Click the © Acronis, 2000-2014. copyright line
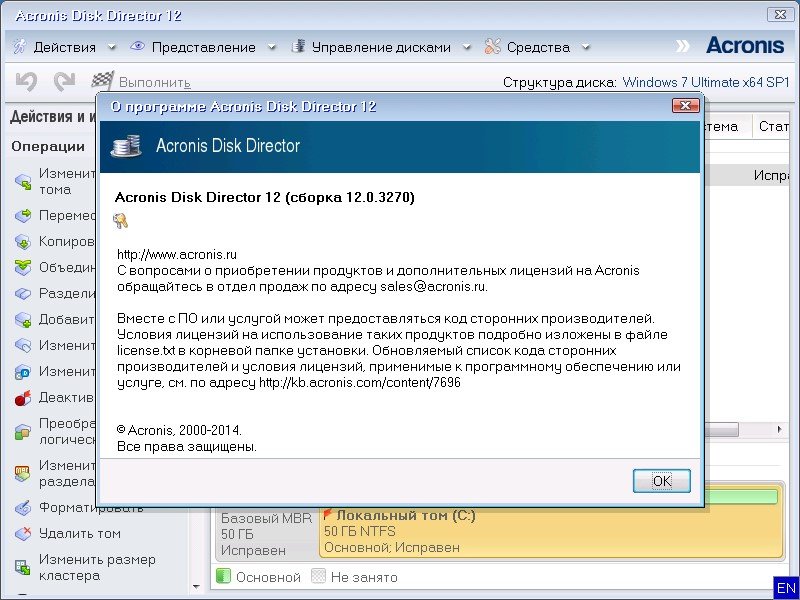The height and width of the screenshot is (600, 800). [x=179, y=430]
